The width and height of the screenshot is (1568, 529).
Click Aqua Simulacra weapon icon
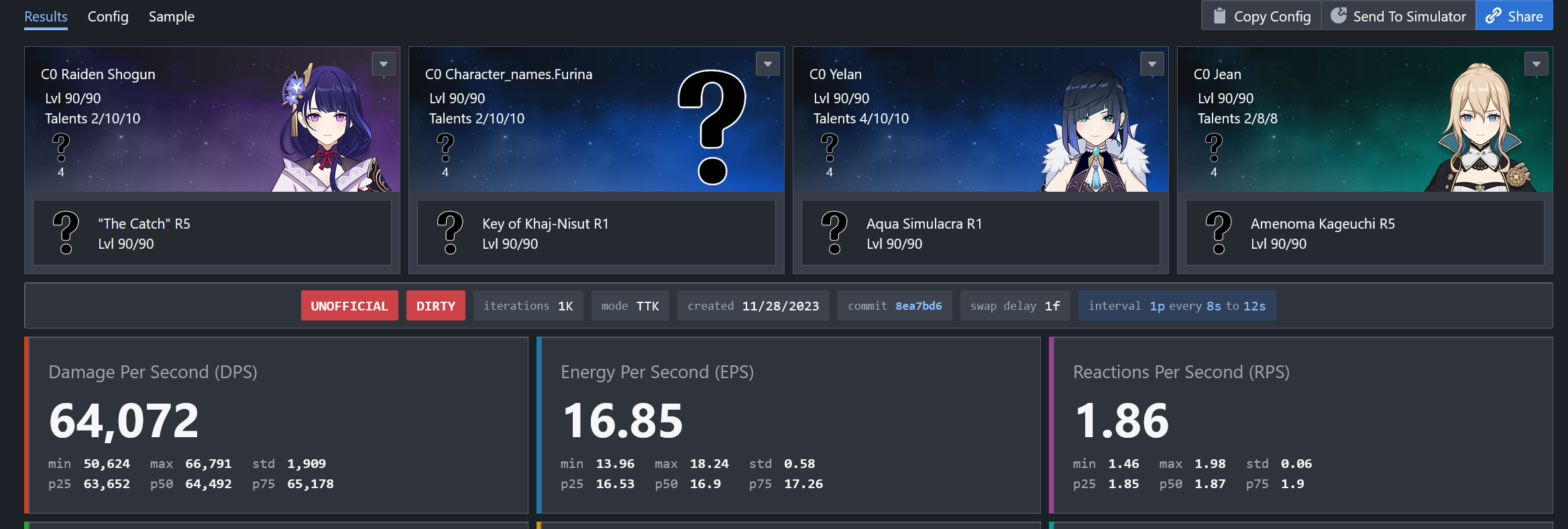pyautogui.click(x=834, y=233)
